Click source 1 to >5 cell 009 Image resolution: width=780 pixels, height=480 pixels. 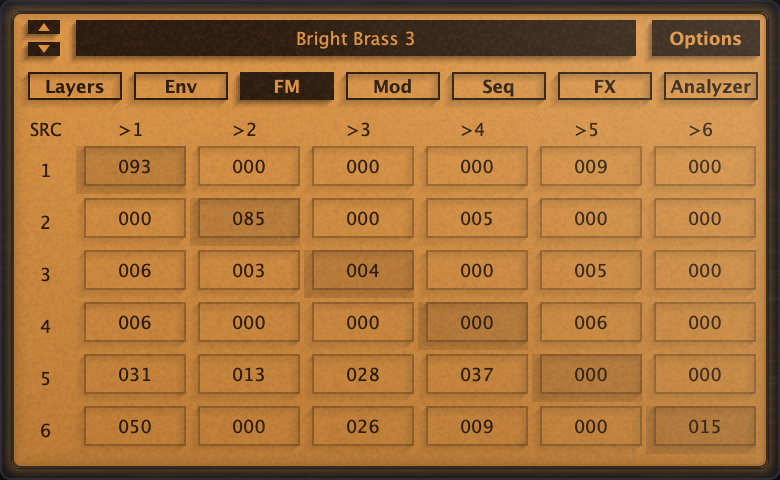point(590,166)
